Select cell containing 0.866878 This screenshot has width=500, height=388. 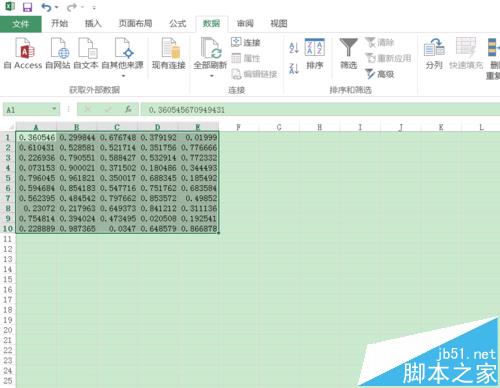(198, 229)
